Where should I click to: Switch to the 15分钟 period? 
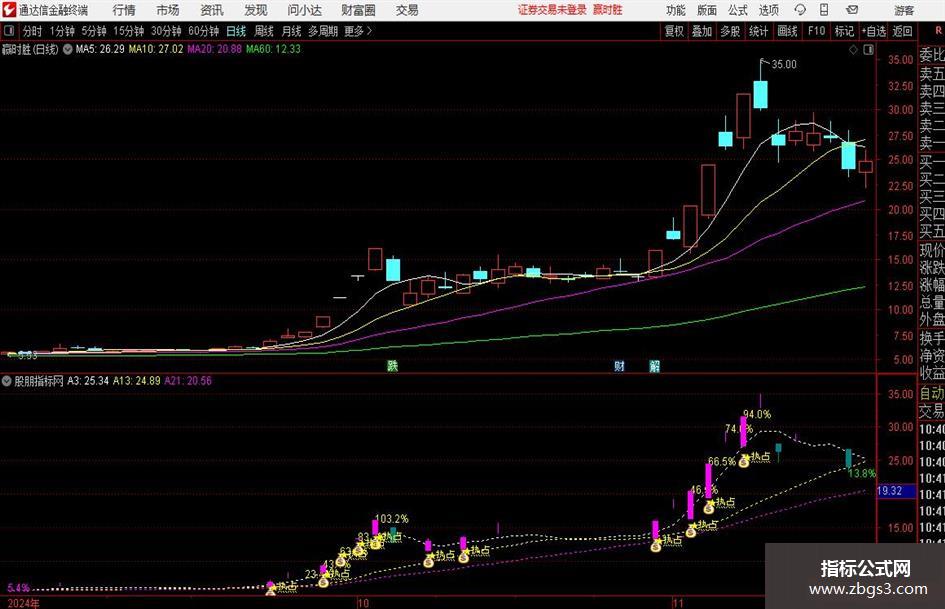point(128,31)
